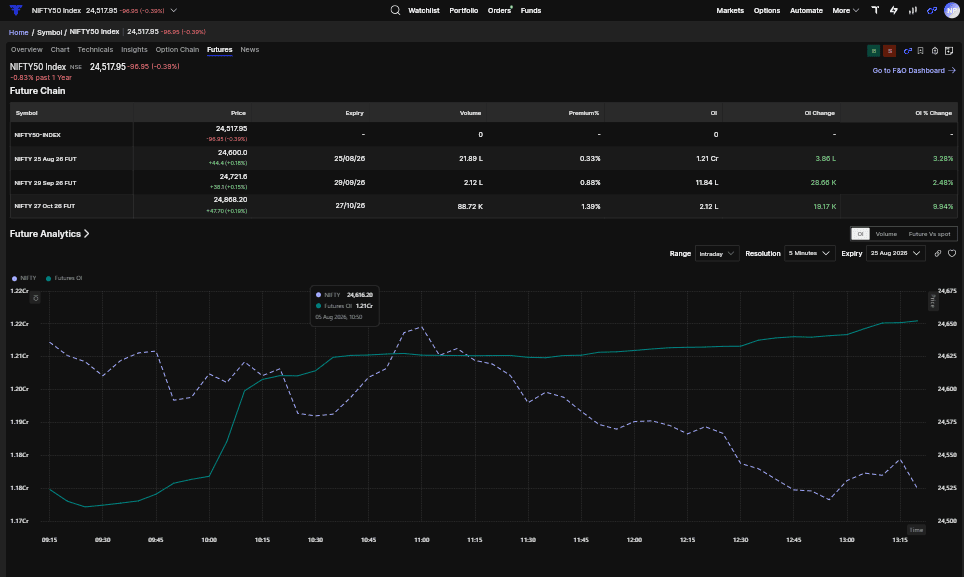Open the Resolution 5 Minutes dropdown
Image resolution: width=964 pixels, height=577 pixels.
(x=810, y=253)
